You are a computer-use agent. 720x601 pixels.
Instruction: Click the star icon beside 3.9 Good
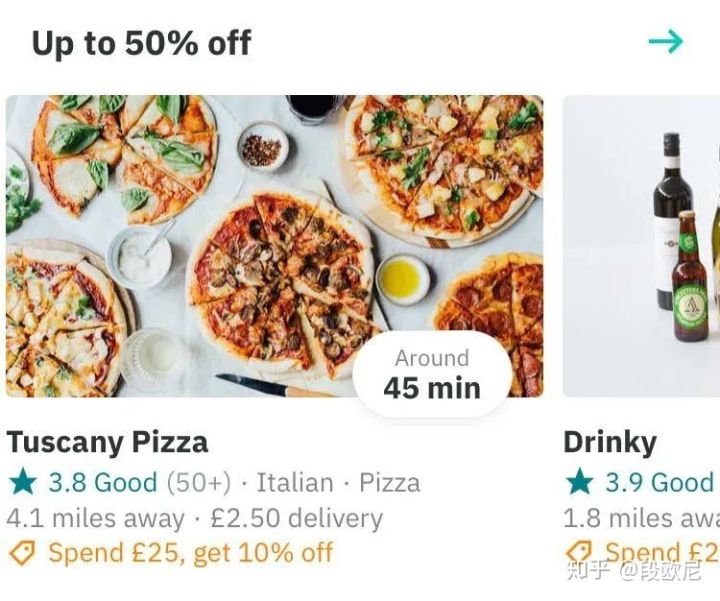580,482
